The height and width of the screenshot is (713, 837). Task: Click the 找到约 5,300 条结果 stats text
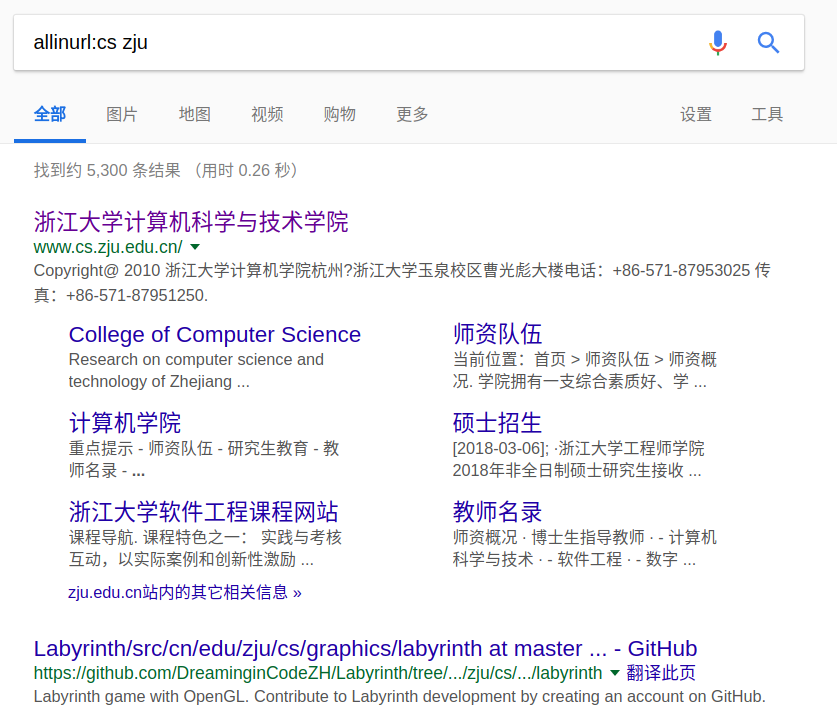coord(166,171)
